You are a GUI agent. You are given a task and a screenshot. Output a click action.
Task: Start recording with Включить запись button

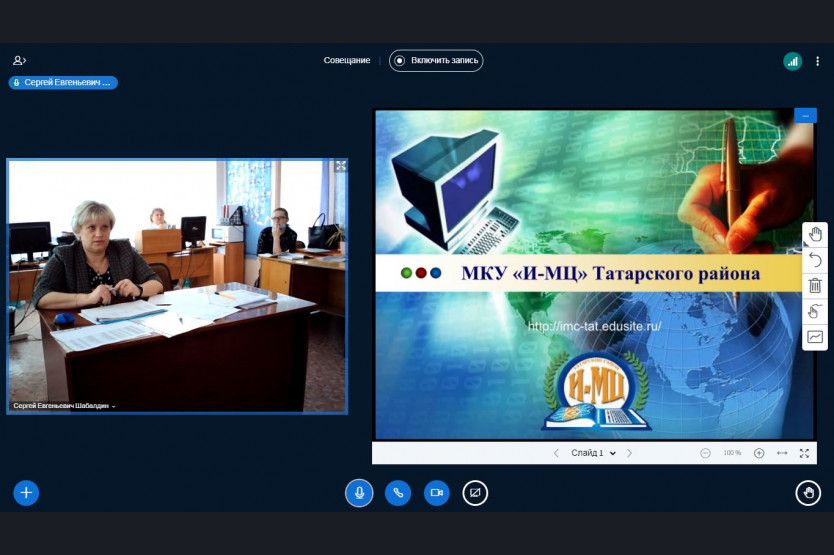coord(436,61)
